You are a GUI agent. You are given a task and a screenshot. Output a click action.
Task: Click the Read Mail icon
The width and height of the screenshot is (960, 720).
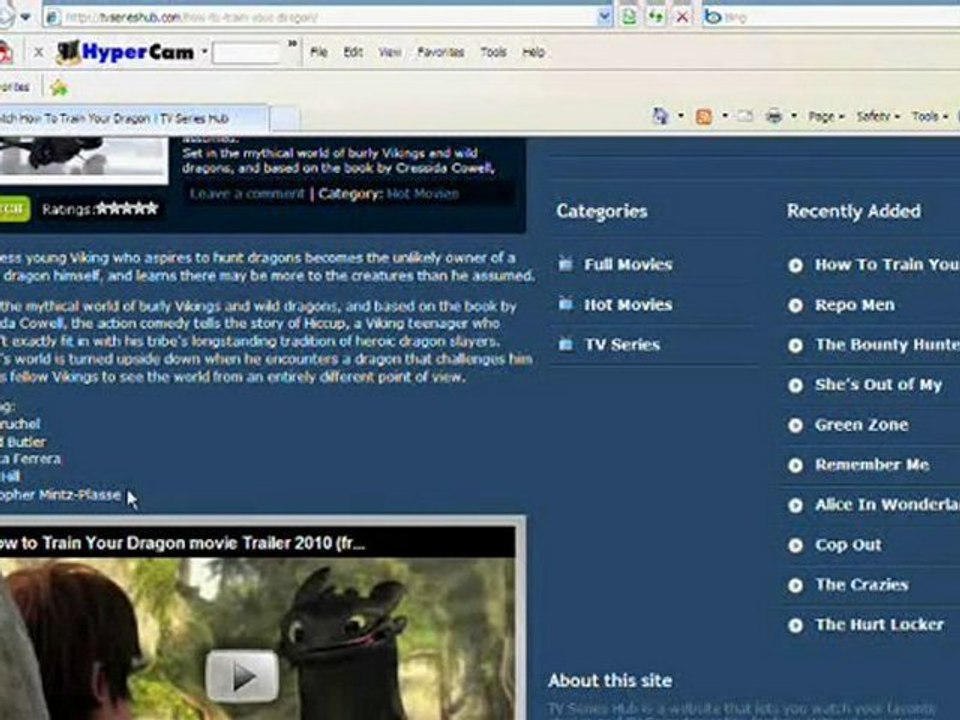click(744, 116)
